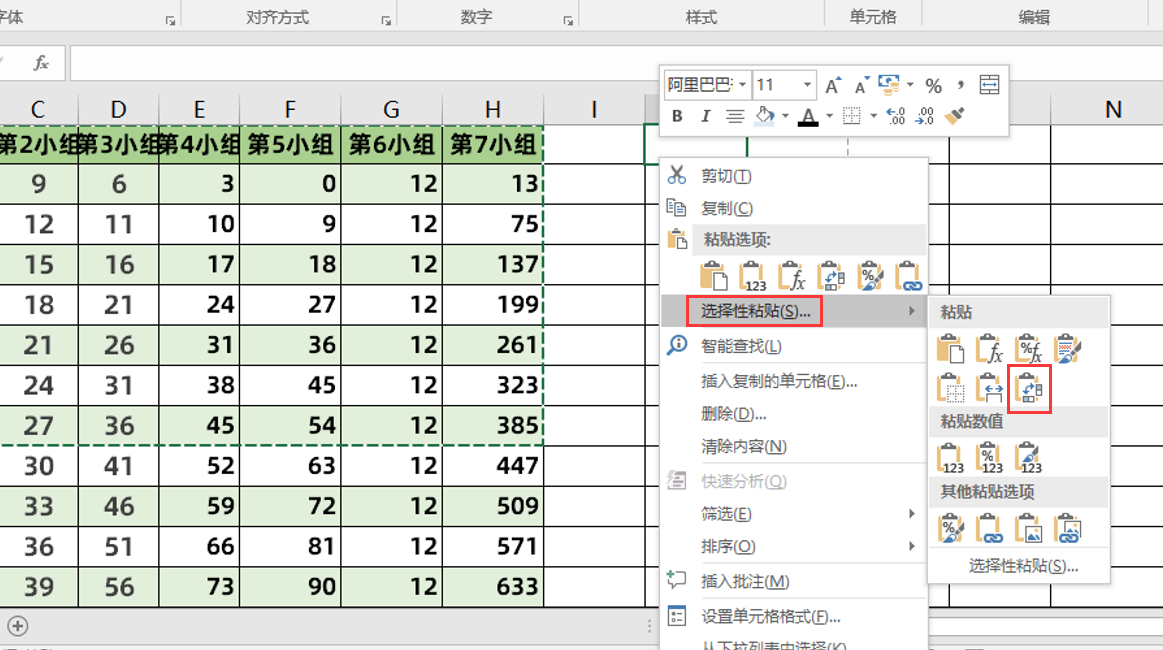Select column N header
The width and height of the screenshot is (1163, 650).
coord(1113,110)
